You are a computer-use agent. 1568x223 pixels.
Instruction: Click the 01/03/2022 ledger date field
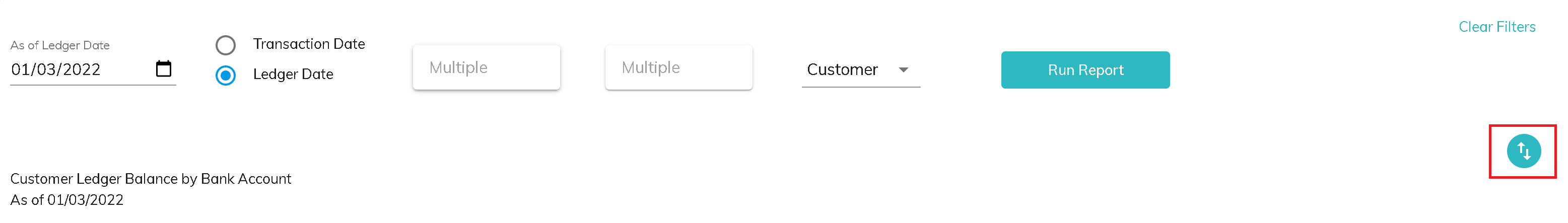(56, 70)
